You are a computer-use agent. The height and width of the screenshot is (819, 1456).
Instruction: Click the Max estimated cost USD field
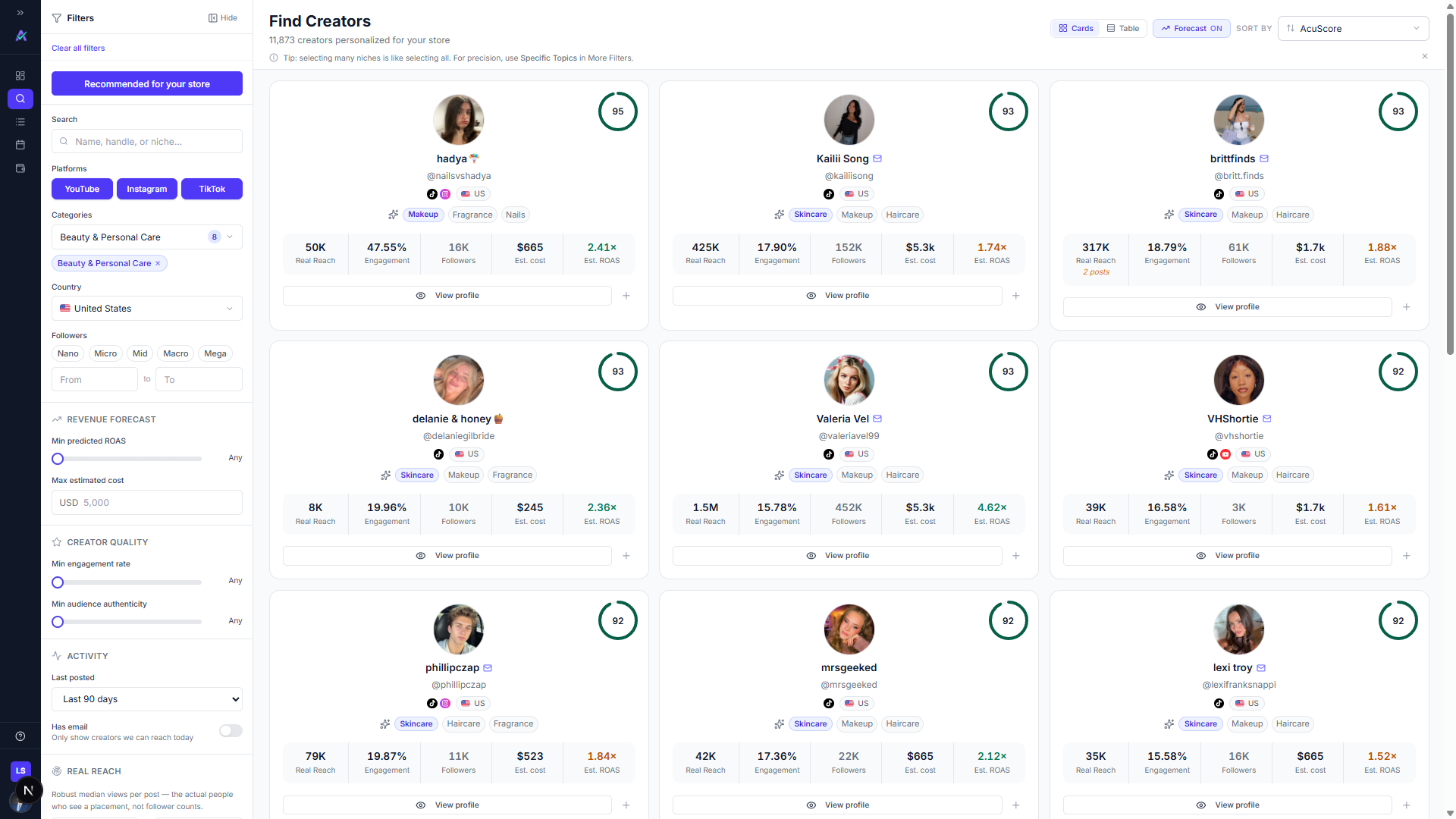147,503
